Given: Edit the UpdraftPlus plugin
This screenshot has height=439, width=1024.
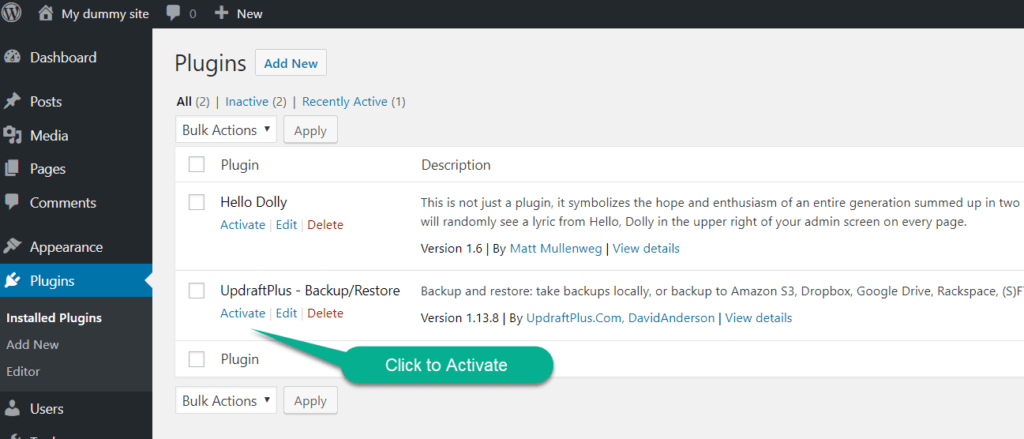Looking at the screenshot, I should tap(286, 314).
